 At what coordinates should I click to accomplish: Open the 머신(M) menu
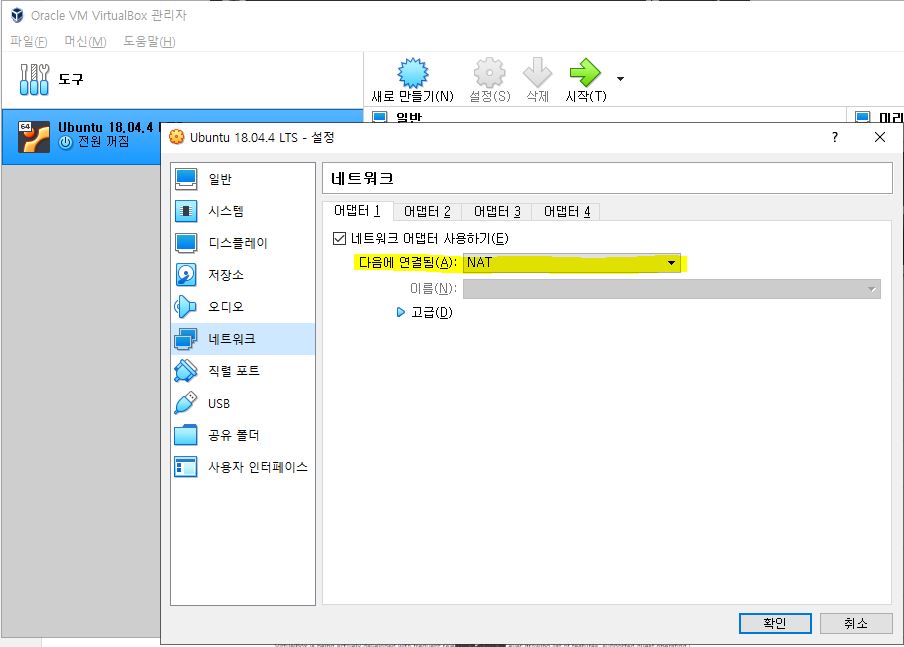click(x=85, y=42)
